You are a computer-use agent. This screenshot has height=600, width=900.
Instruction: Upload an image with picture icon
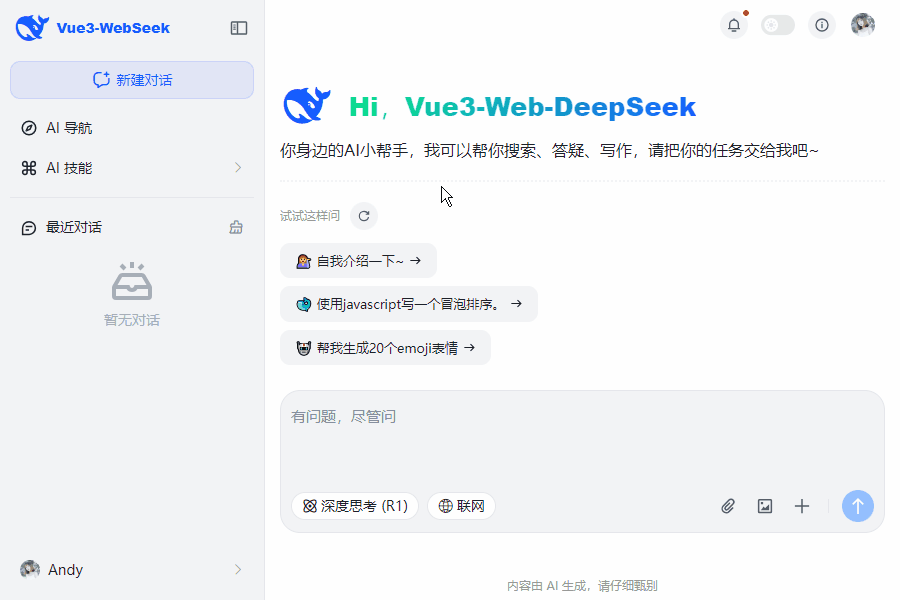point(765,506)
